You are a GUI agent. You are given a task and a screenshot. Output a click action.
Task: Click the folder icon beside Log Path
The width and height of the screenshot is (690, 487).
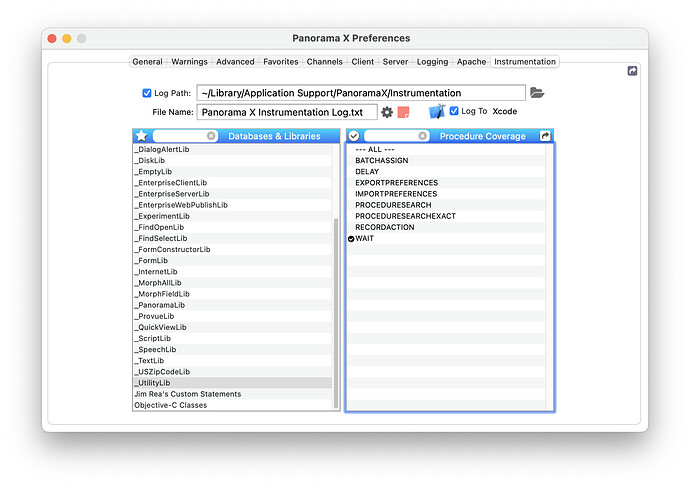(537, 93)
